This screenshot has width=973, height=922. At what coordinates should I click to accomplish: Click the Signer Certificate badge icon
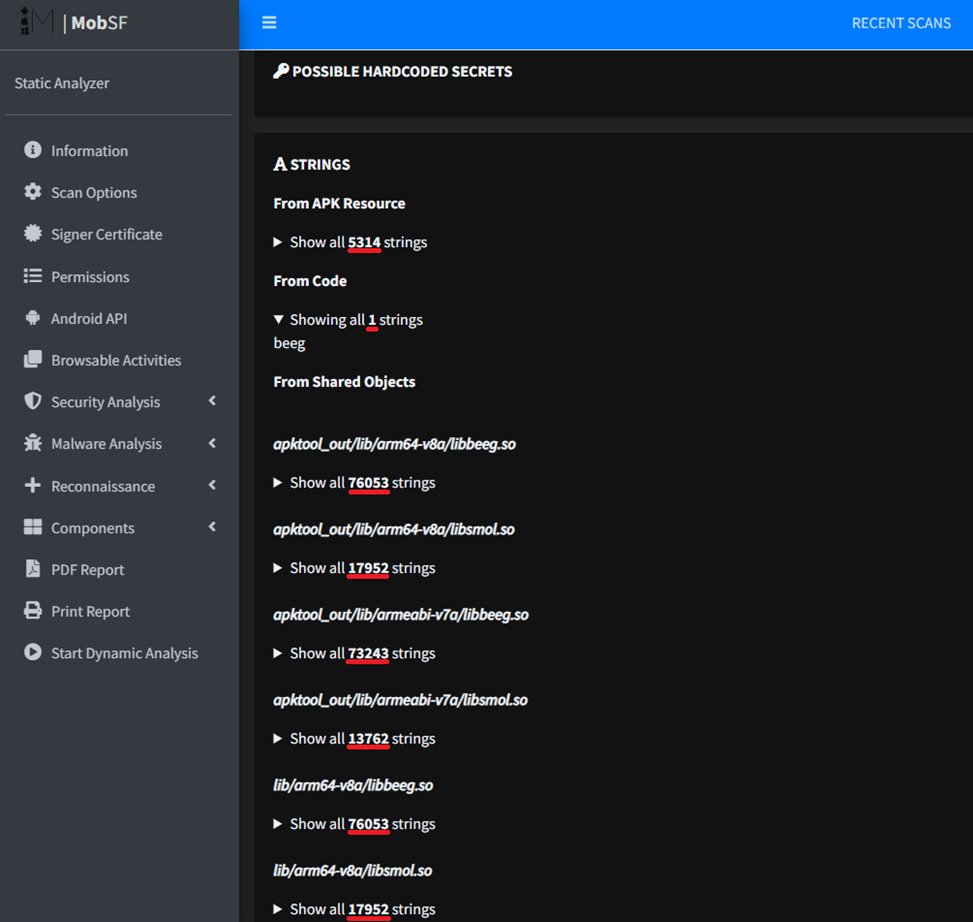coord(33,234)
